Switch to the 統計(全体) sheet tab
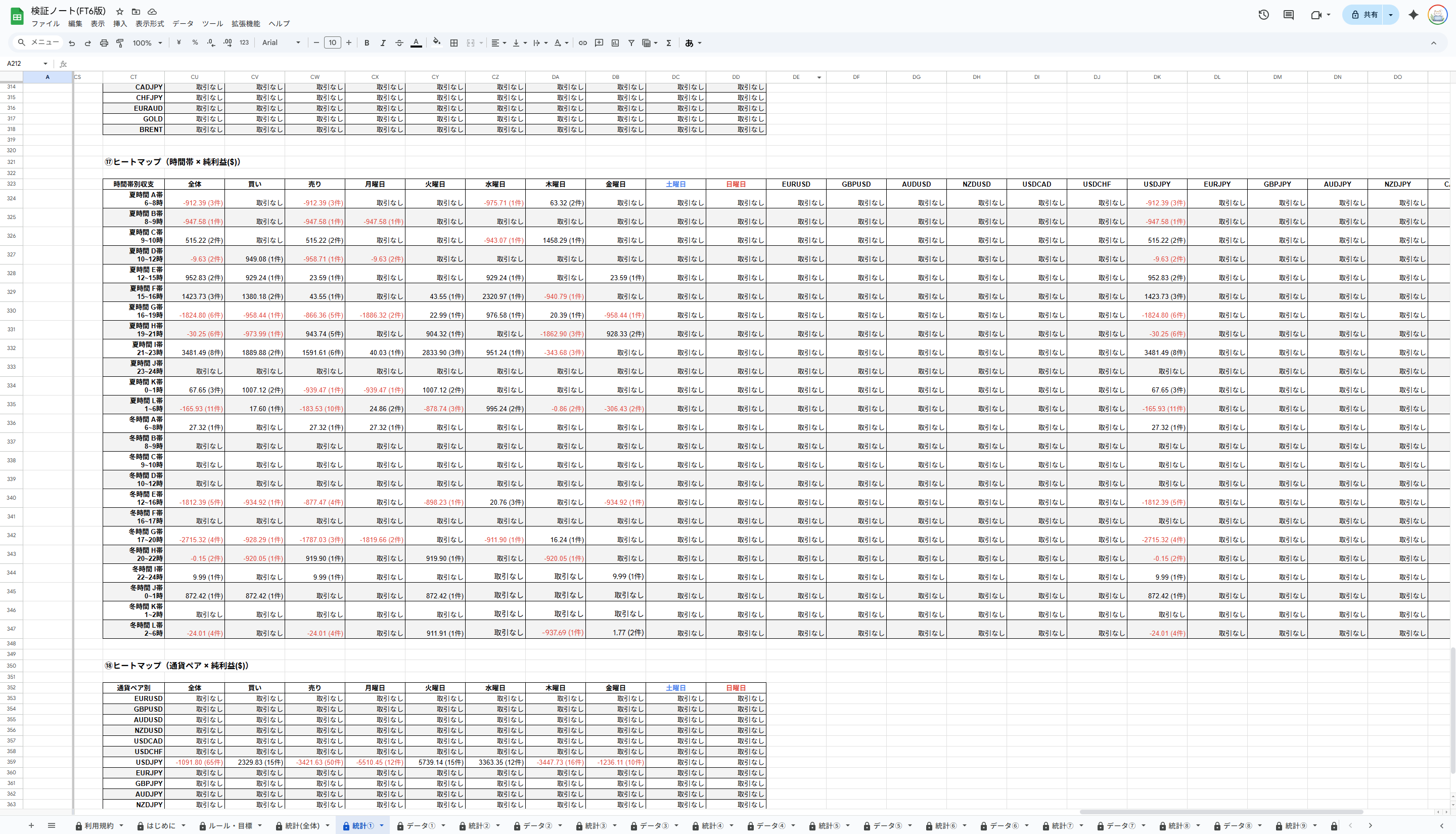The image size is (1456, 834). (302, 825)
